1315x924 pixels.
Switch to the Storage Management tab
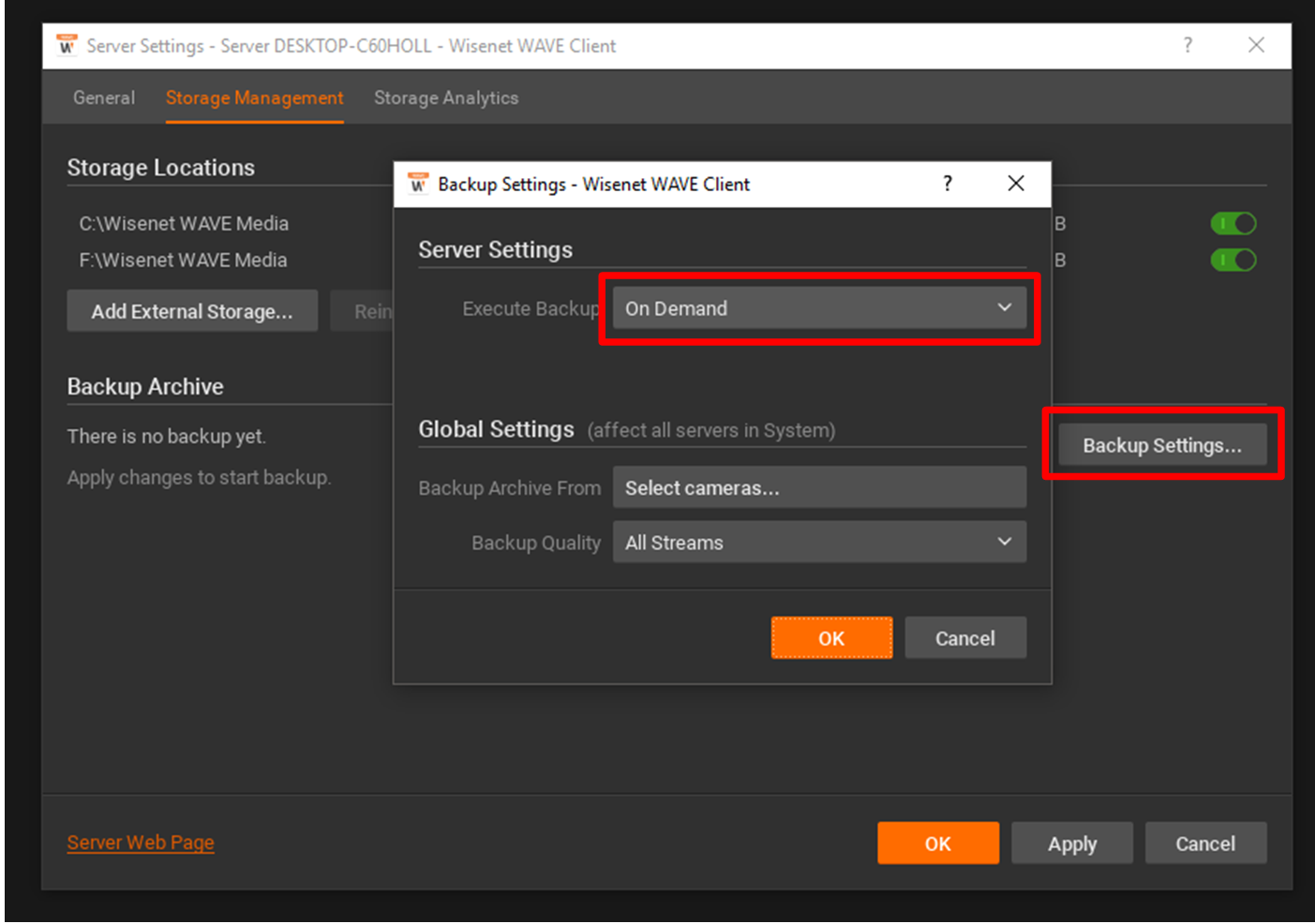click(254, 97)
